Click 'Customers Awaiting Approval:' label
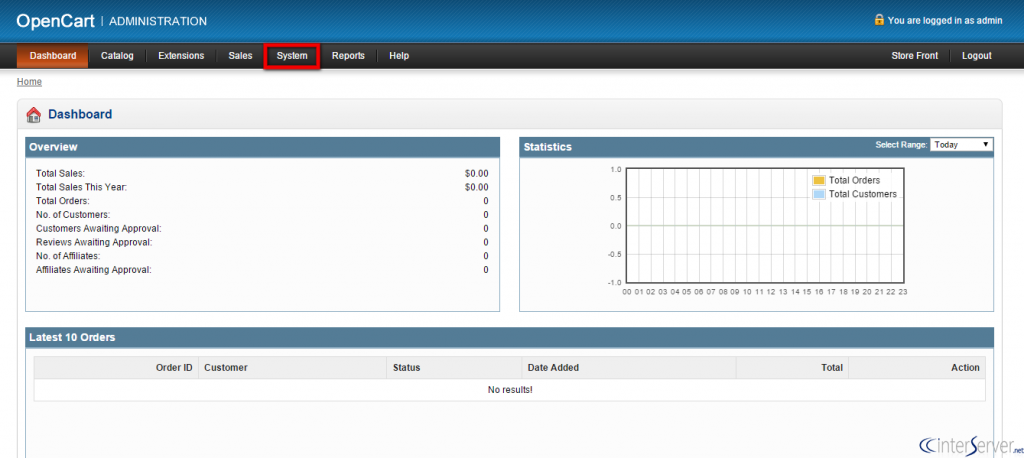Screen dimensions: 1024x458 coord(99,228)
